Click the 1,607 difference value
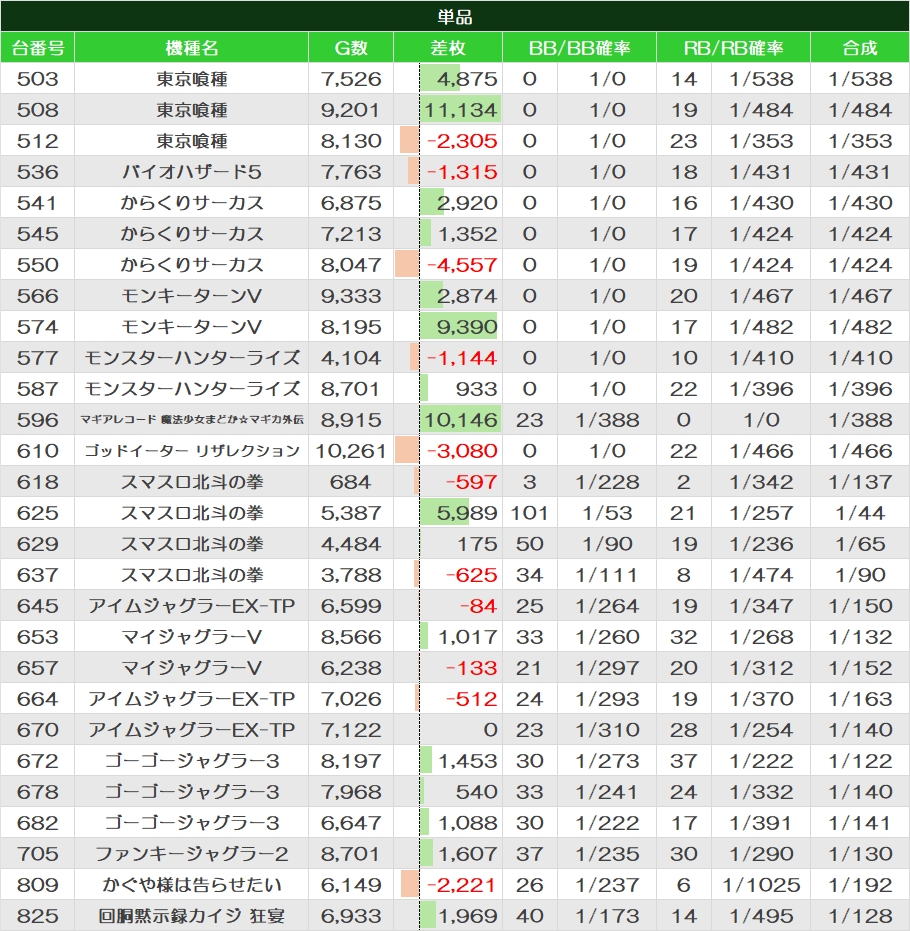 tap(468, 854)
